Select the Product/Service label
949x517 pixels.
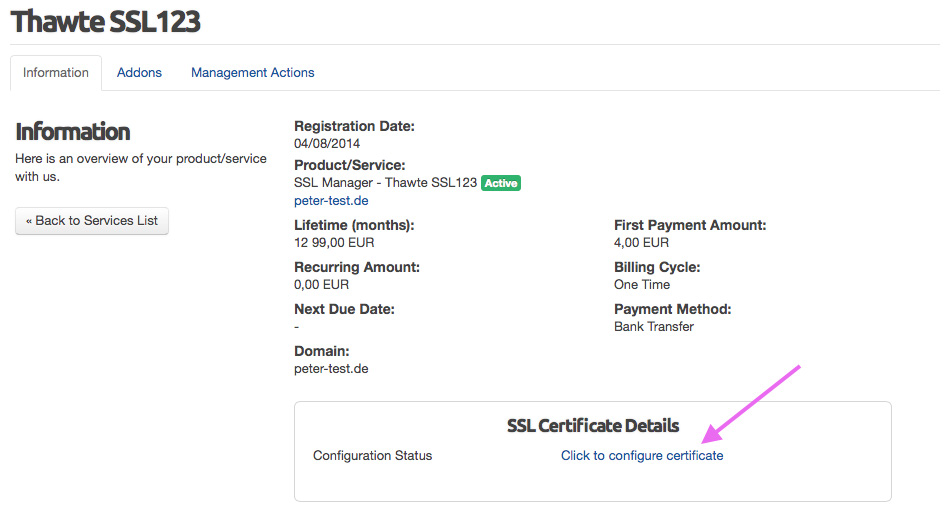349,165
